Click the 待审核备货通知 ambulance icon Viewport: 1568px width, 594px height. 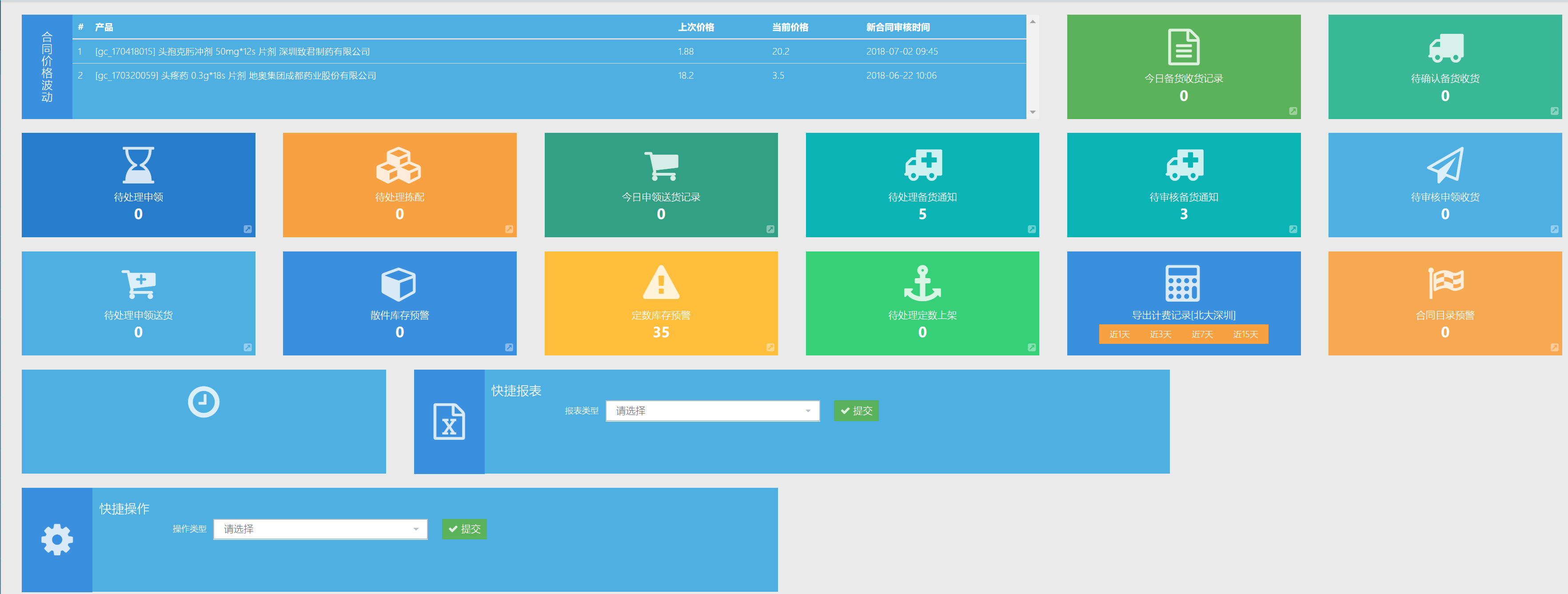point(1184,165)
